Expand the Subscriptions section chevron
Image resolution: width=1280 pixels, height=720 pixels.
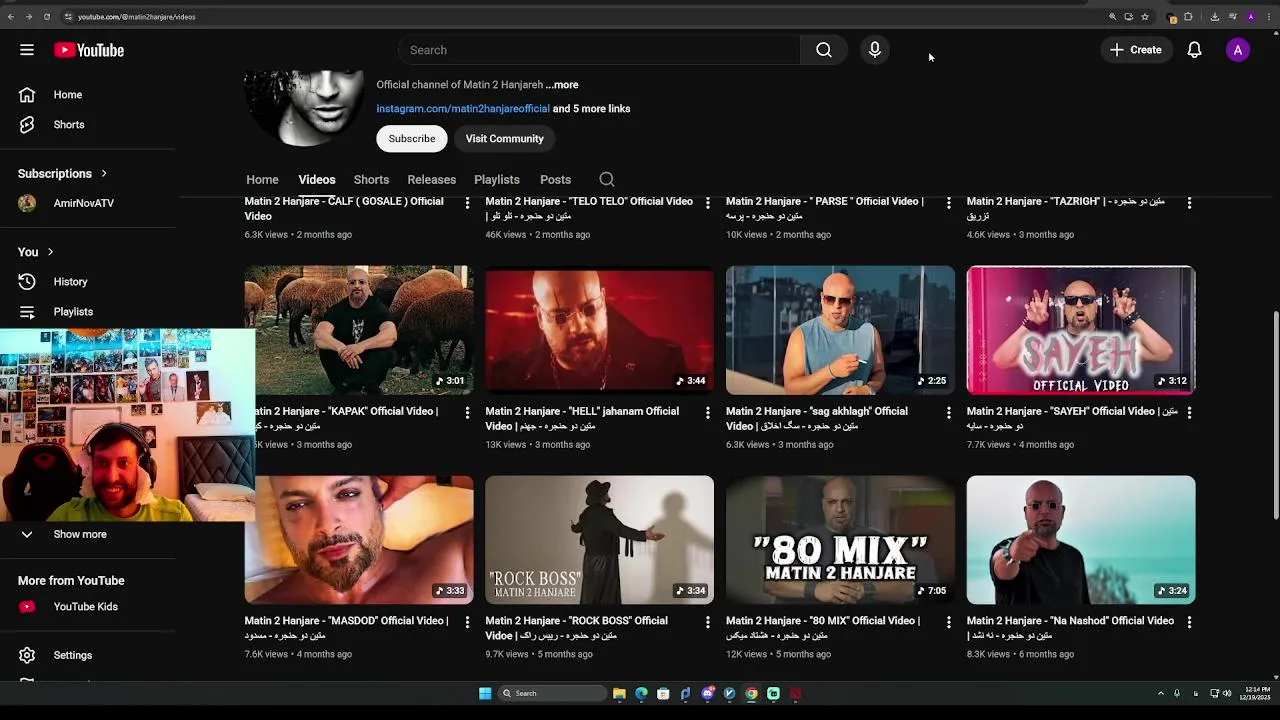[x=103, y=174]
